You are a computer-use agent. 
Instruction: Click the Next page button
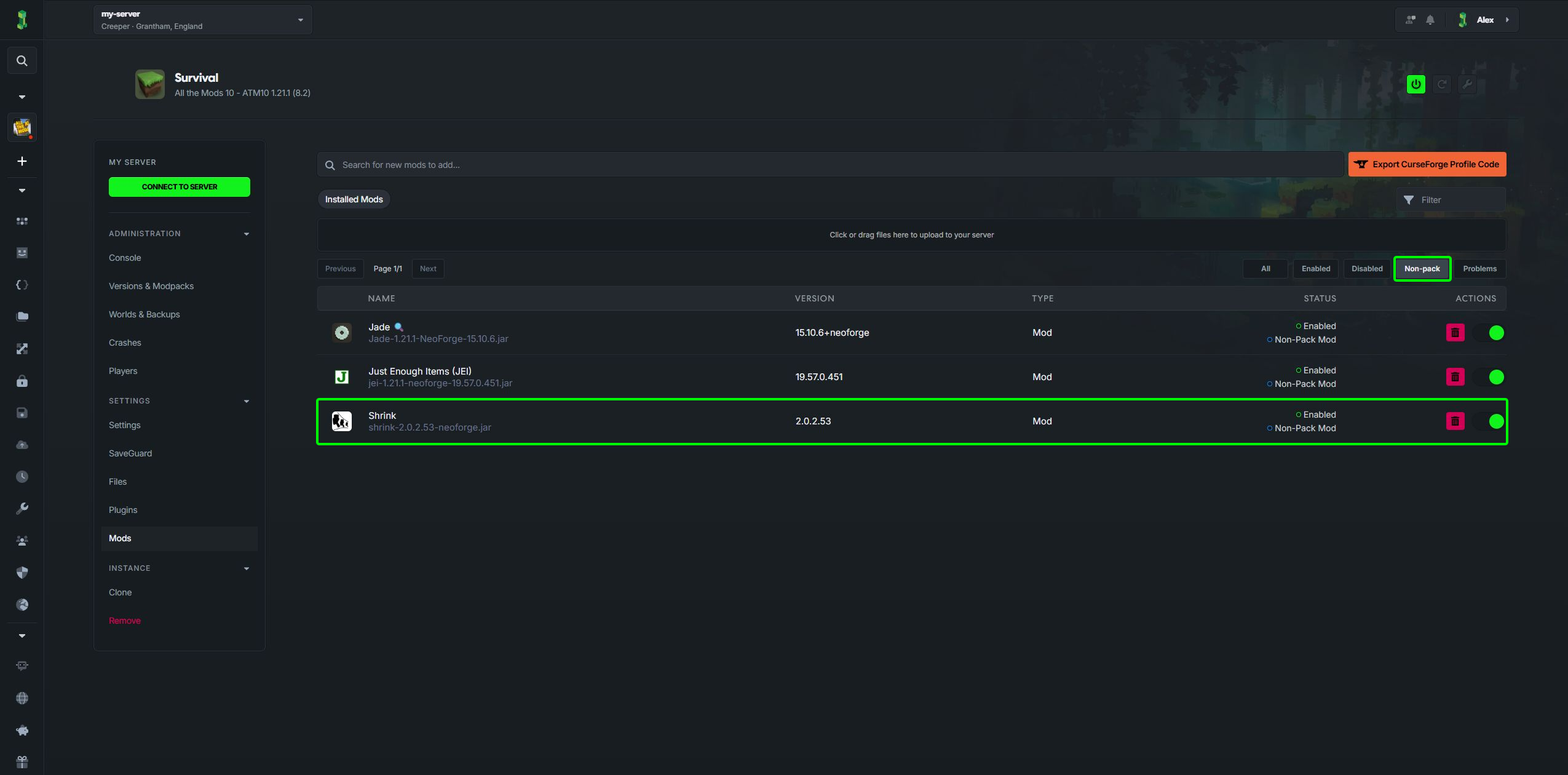click(428, 269)
